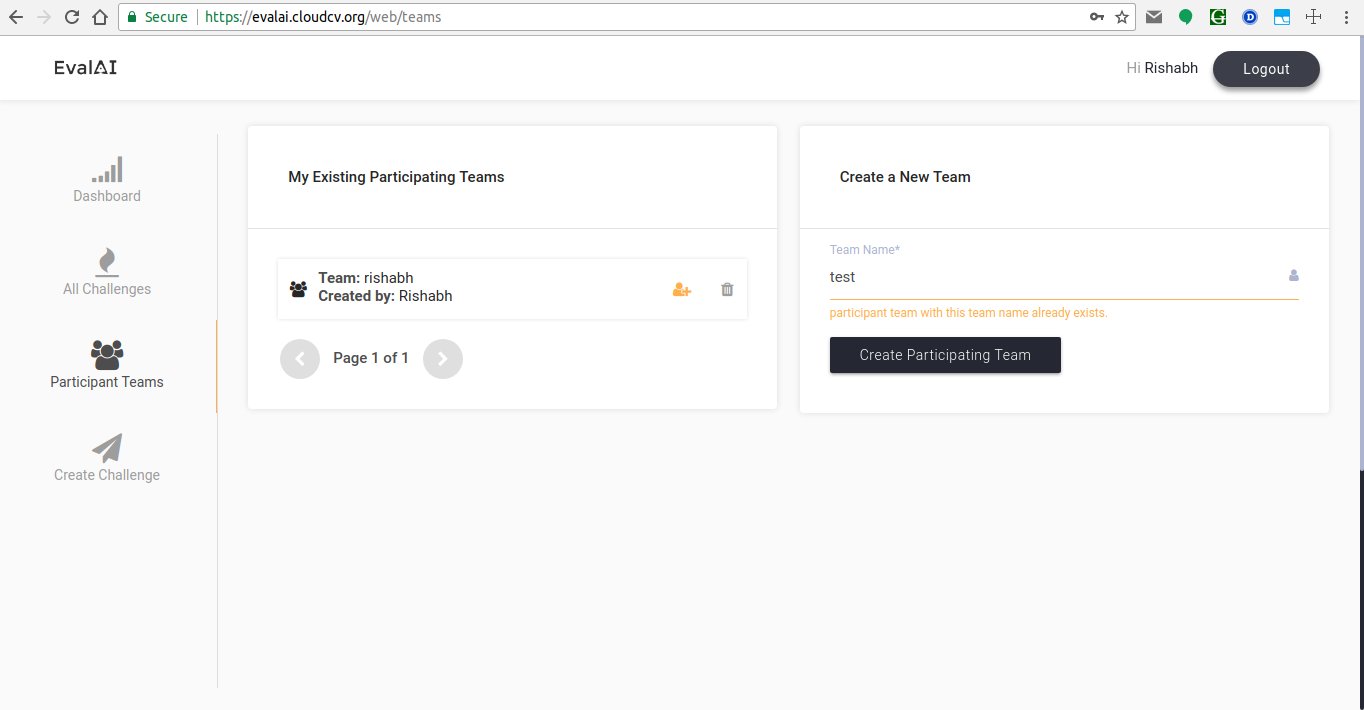Open the blue circular D extension icon
This screenshot has width=1364, height=710.
[1250, 17]
